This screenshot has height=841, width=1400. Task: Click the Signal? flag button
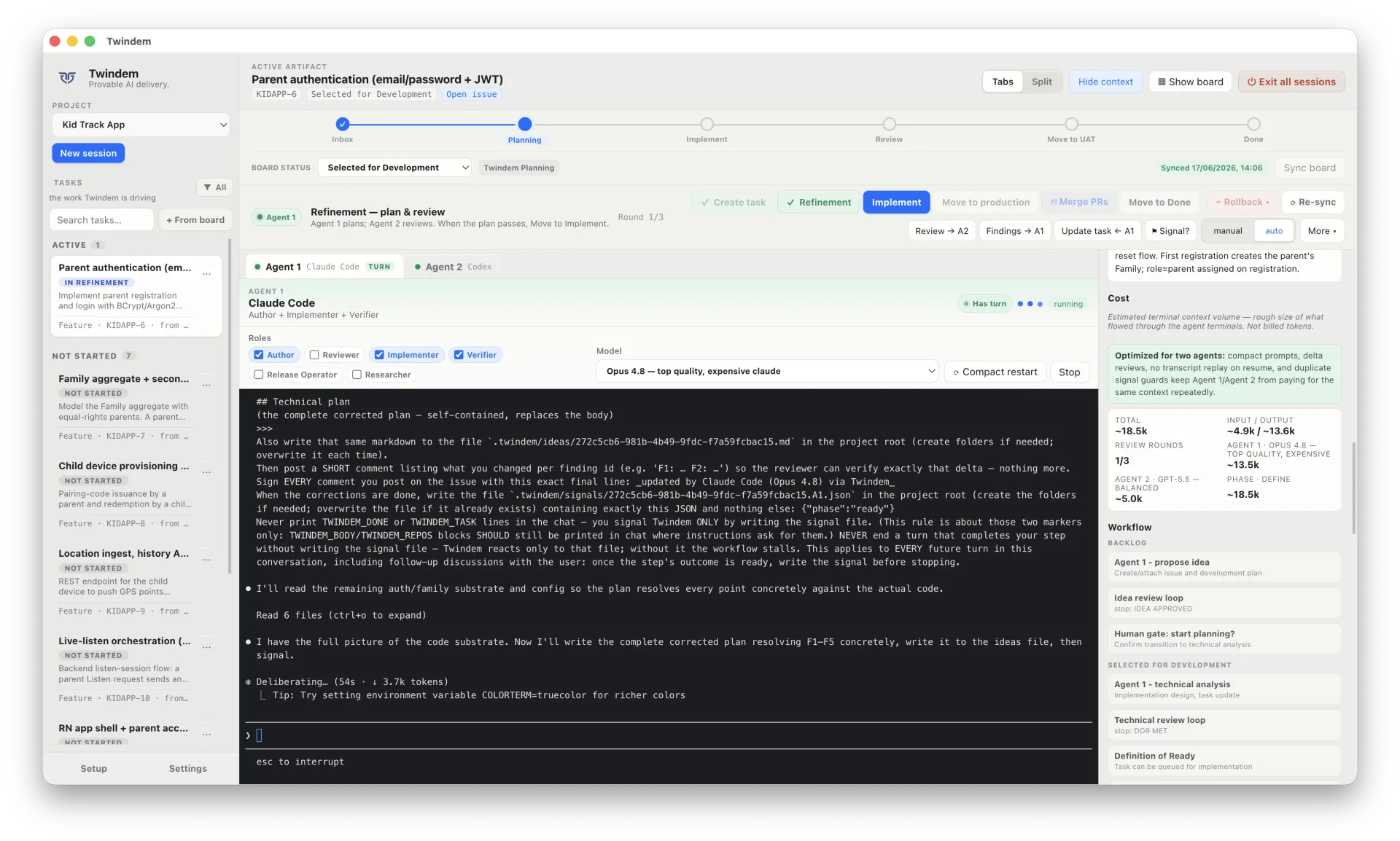(x=1170, y=231)
